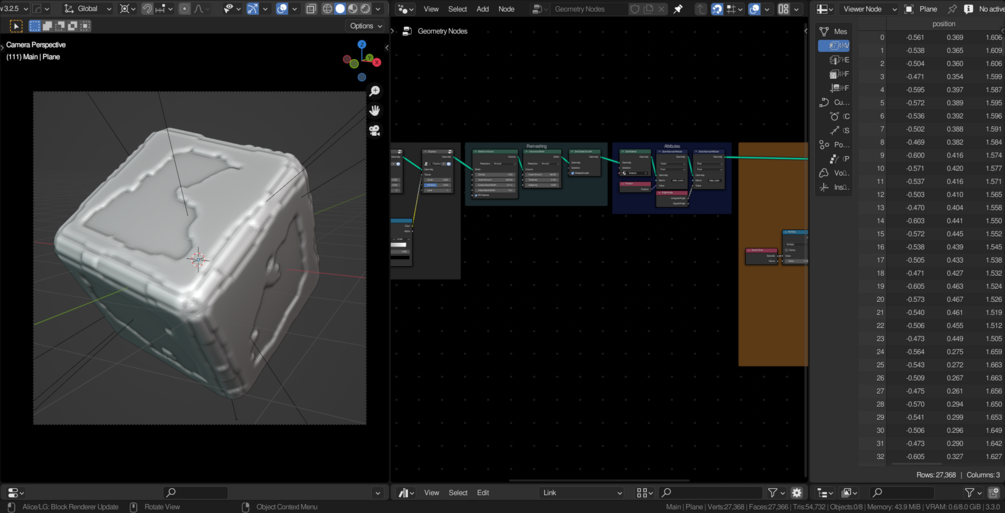
Task: Toggle snapping magnet in viewport header
Action: coord(147,9)
